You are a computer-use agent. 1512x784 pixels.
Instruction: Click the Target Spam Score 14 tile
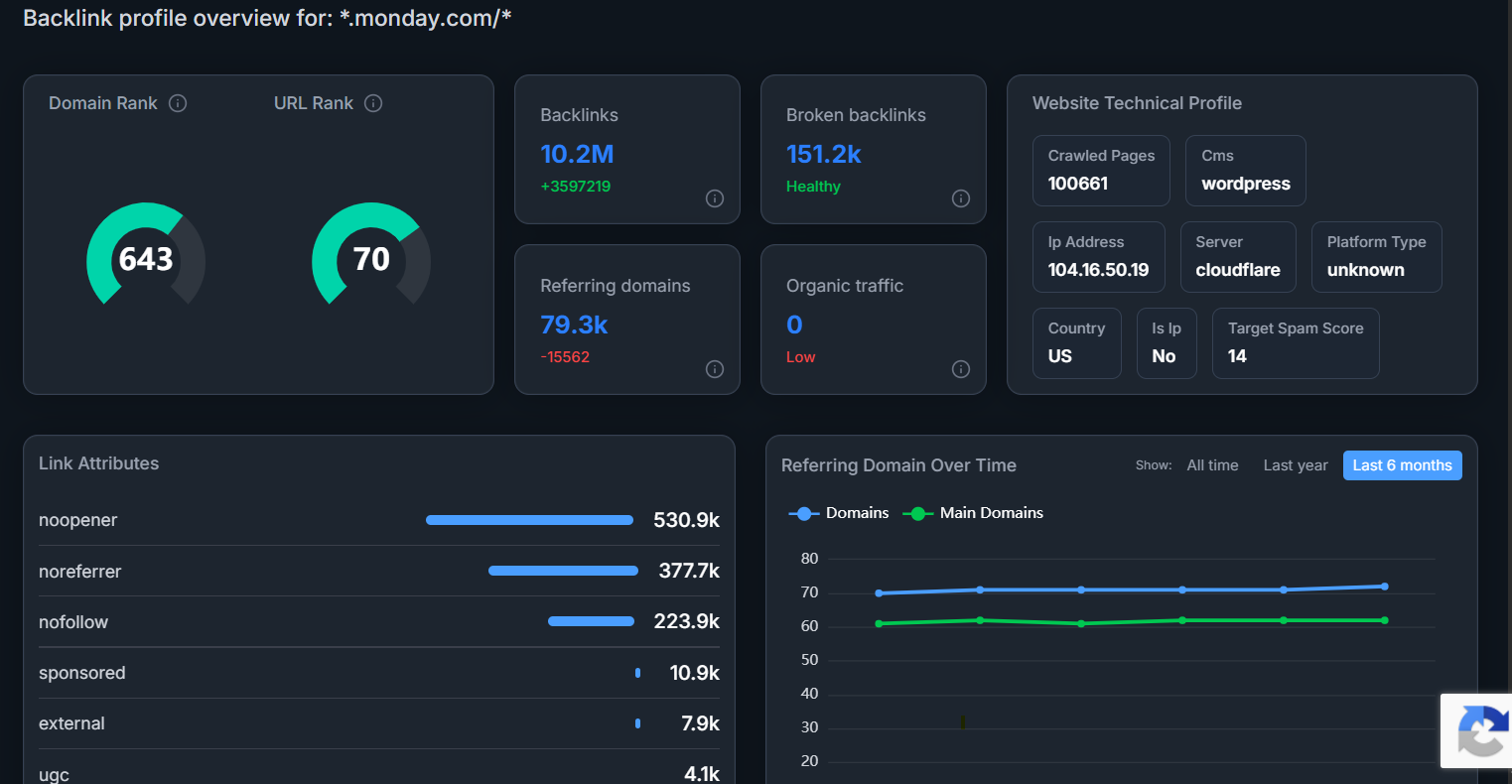point(1296,343)
